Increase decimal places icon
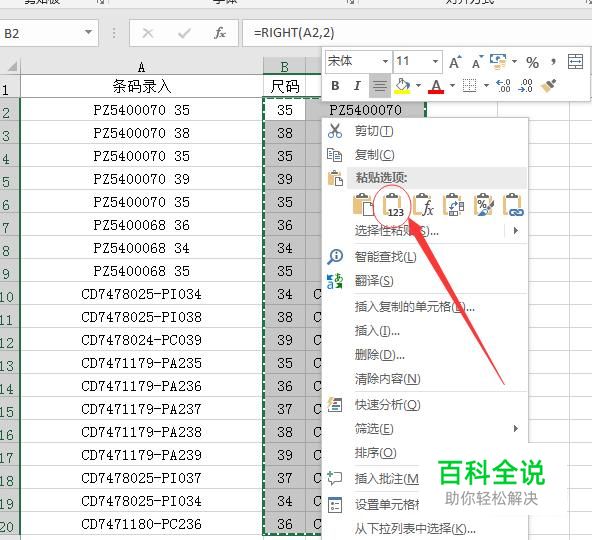 [x=503, y=86]
